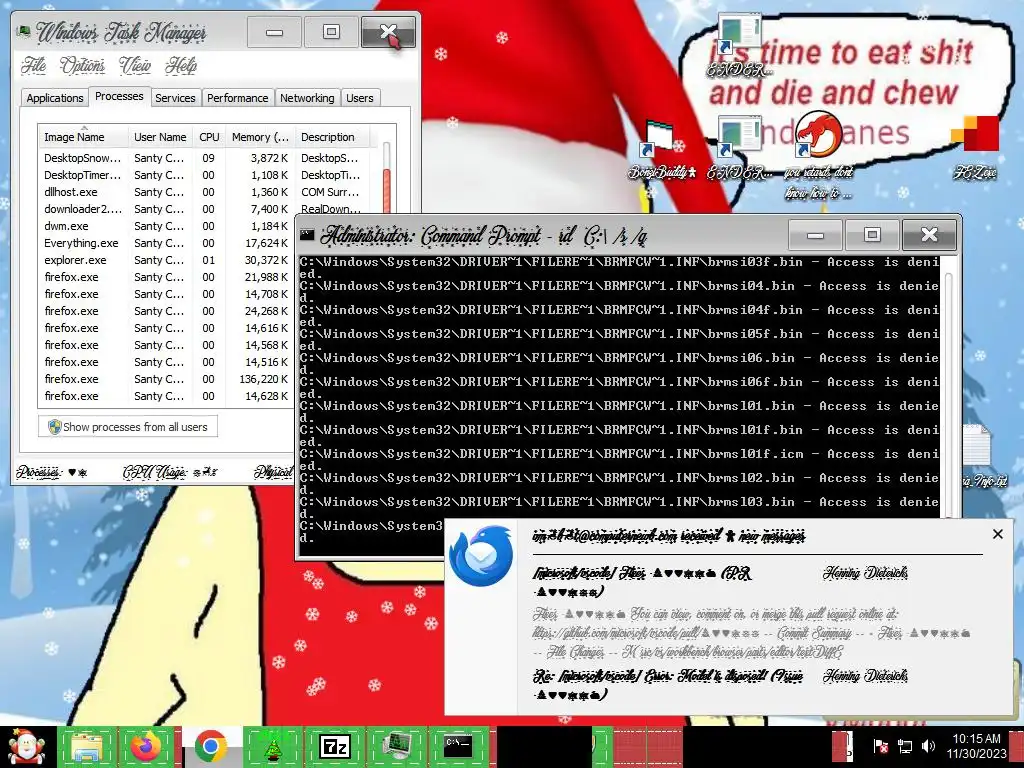Select the FEZ.exe desktop icon
This screenshot has height=768, width=1024.
975,148
